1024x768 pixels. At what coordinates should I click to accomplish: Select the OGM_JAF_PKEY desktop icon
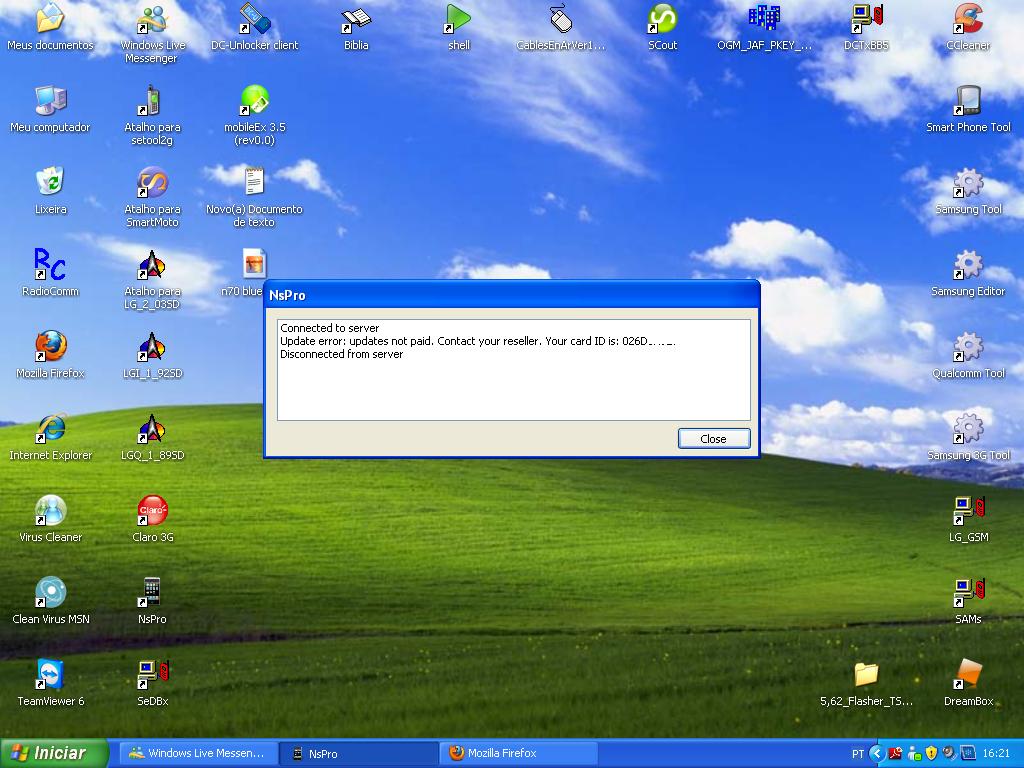pos(764,18)
